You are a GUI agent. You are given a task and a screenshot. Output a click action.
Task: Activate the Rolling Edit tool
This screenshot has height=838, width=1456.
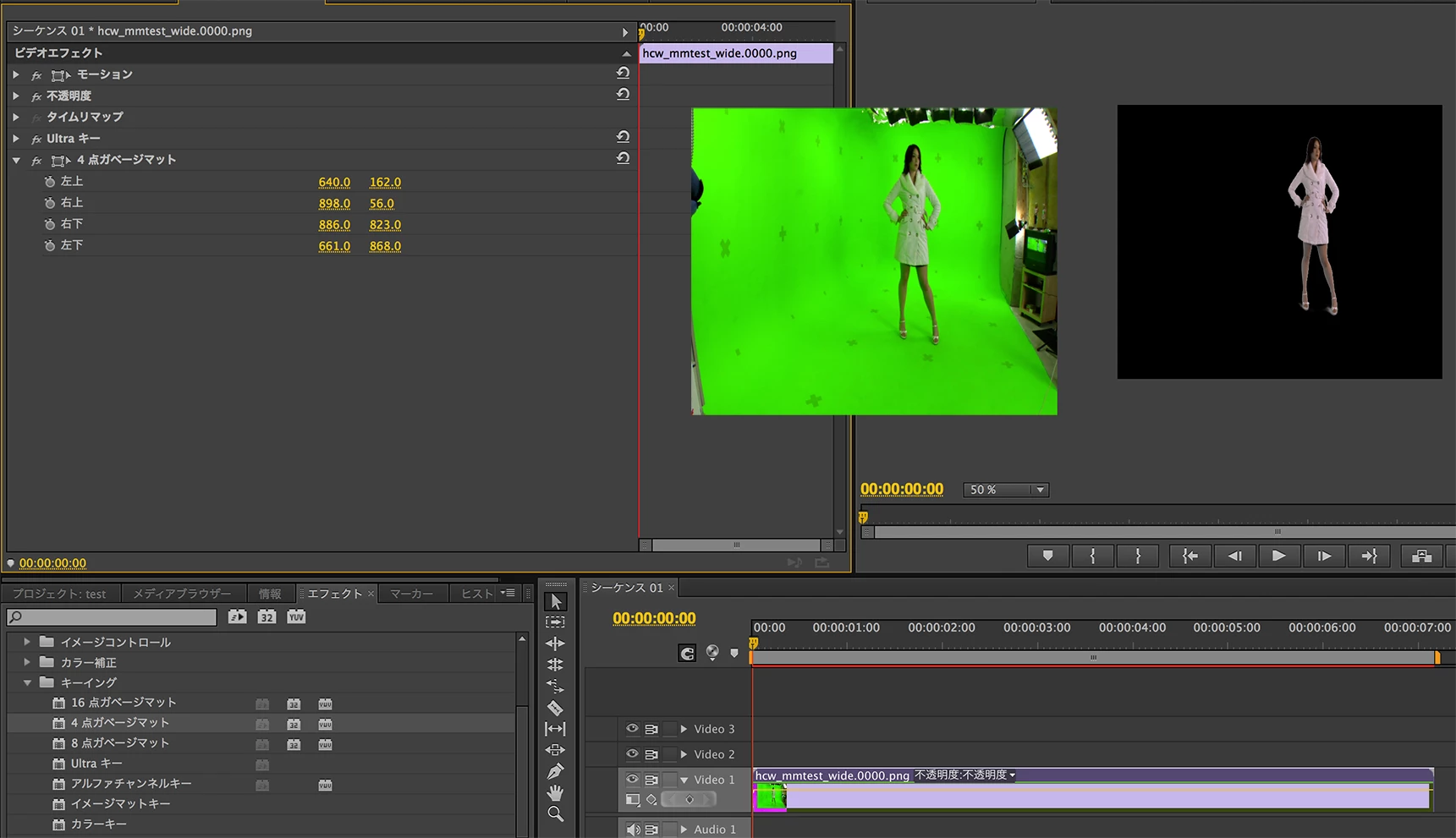click(555, 665)
